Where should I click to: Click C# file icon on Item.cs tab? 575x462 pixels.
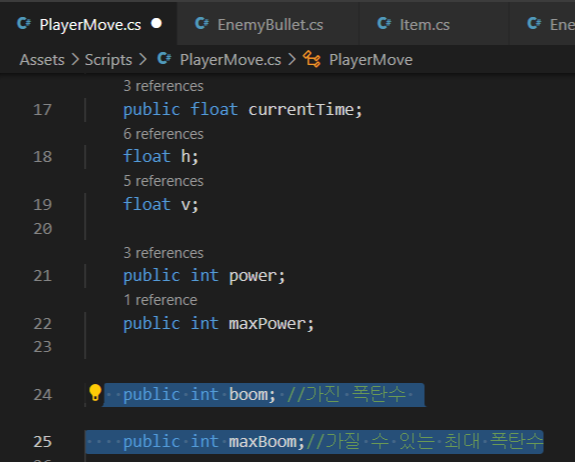pos(384,23)
